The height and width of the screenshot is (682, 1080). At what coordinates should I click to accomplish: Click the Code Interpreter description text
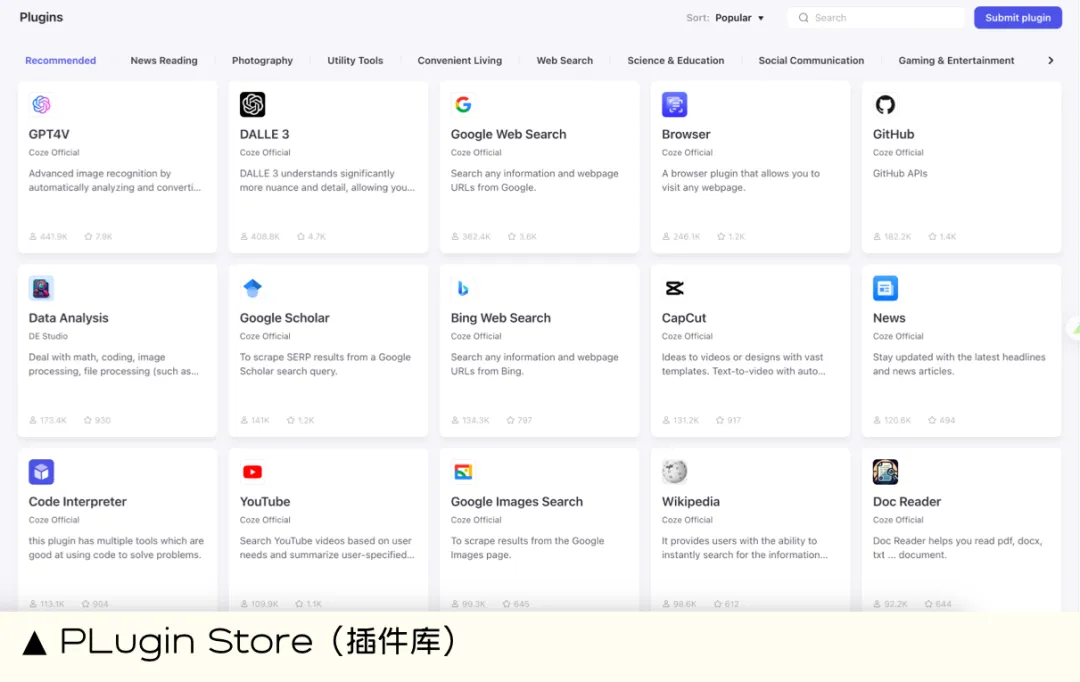click(116, 548)
